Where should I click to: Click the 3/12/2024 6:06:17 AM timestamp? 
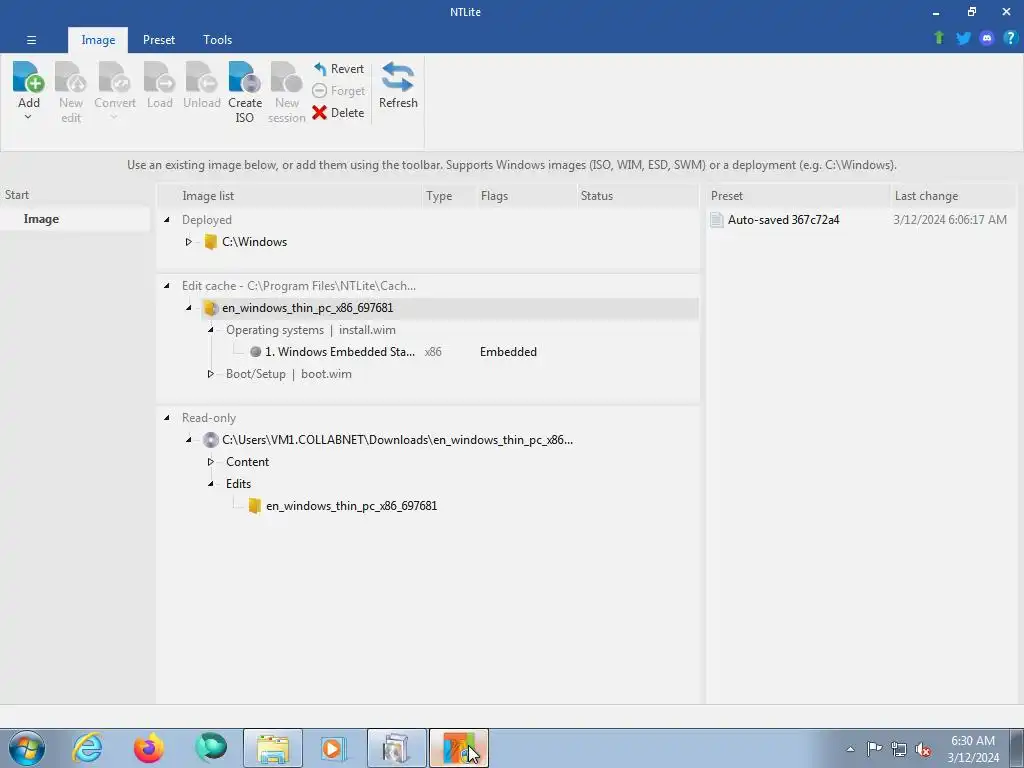point(950,220)
